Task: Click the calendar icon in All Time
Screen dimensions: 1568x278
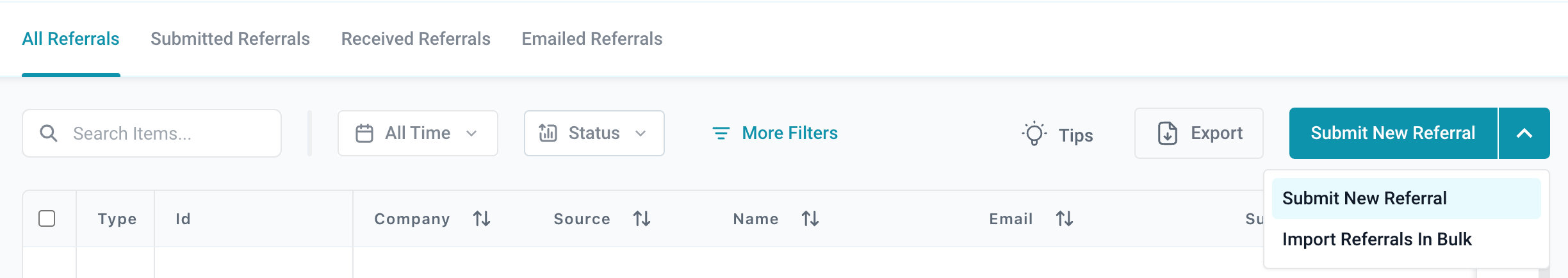Action: (364, 133)
